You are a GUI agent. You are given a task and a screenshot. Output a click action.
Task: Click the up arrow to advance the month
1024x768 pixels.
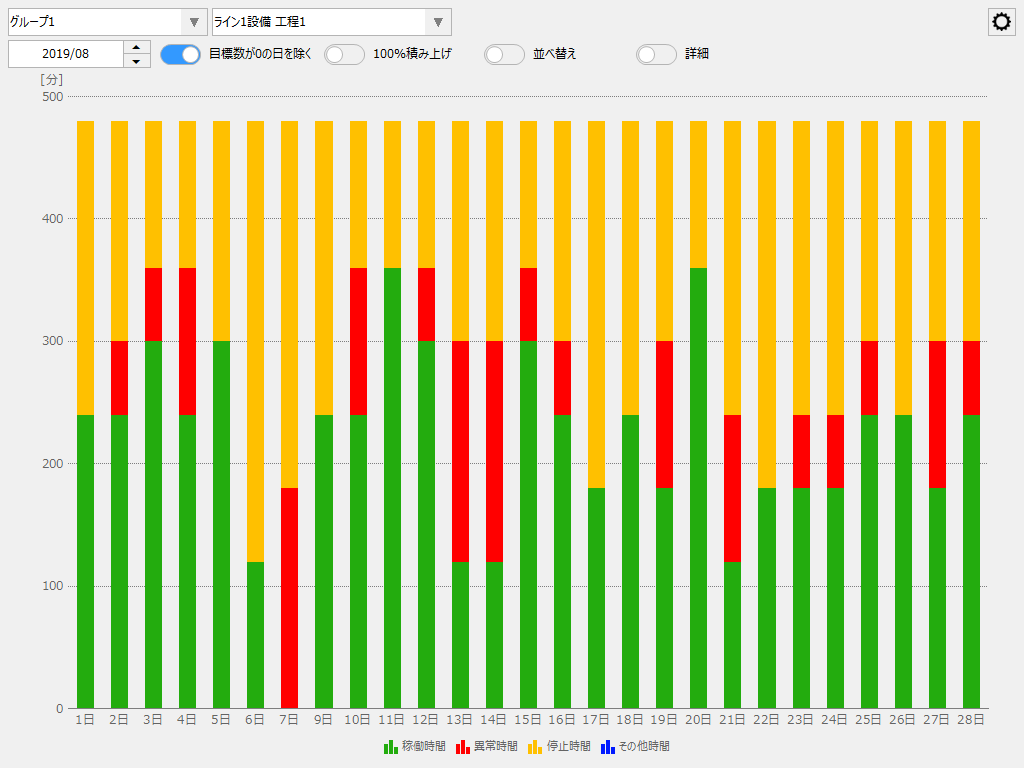(136, 47)
